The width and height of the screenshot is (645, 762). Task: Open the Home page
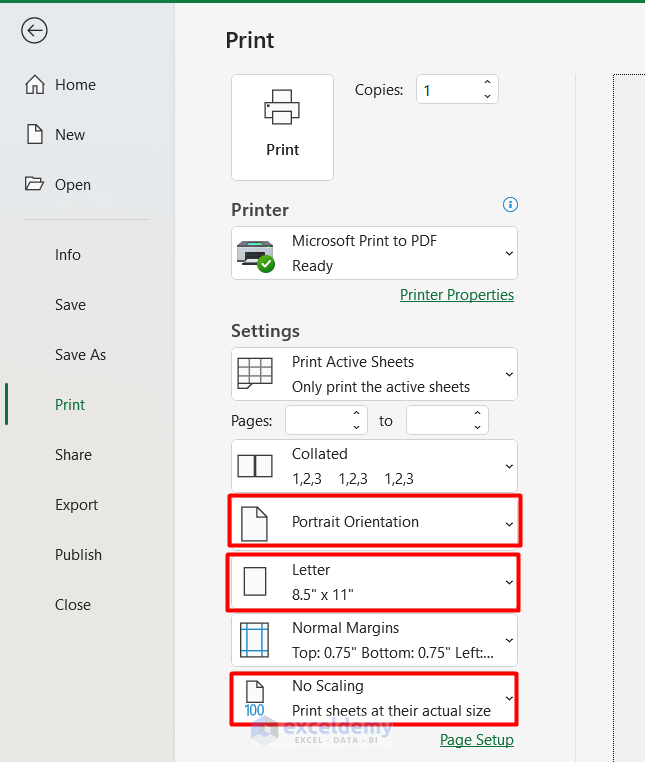tap(75, 85)
